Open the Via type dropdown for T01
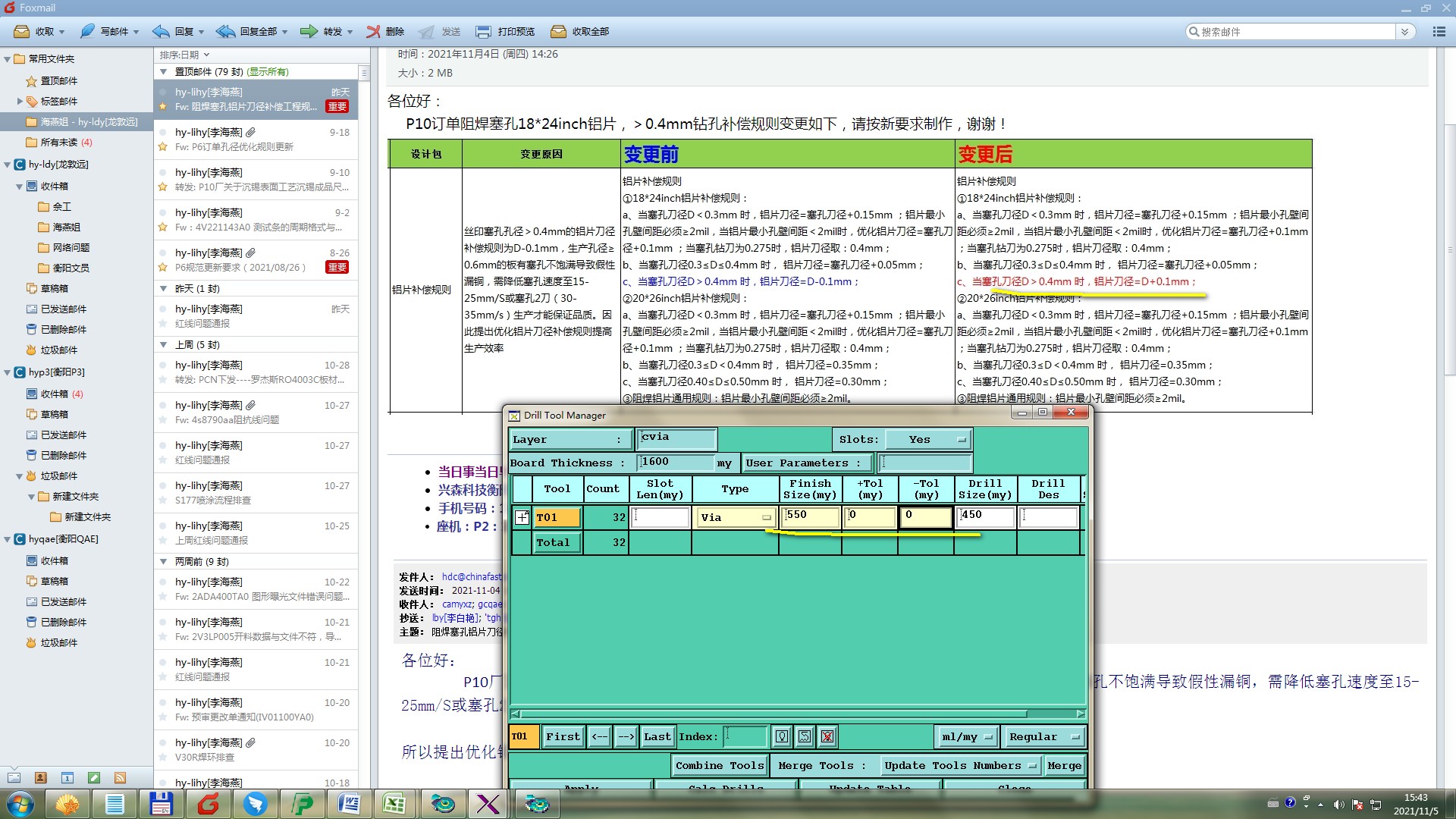1456x819 pixels. coord(734,517)
